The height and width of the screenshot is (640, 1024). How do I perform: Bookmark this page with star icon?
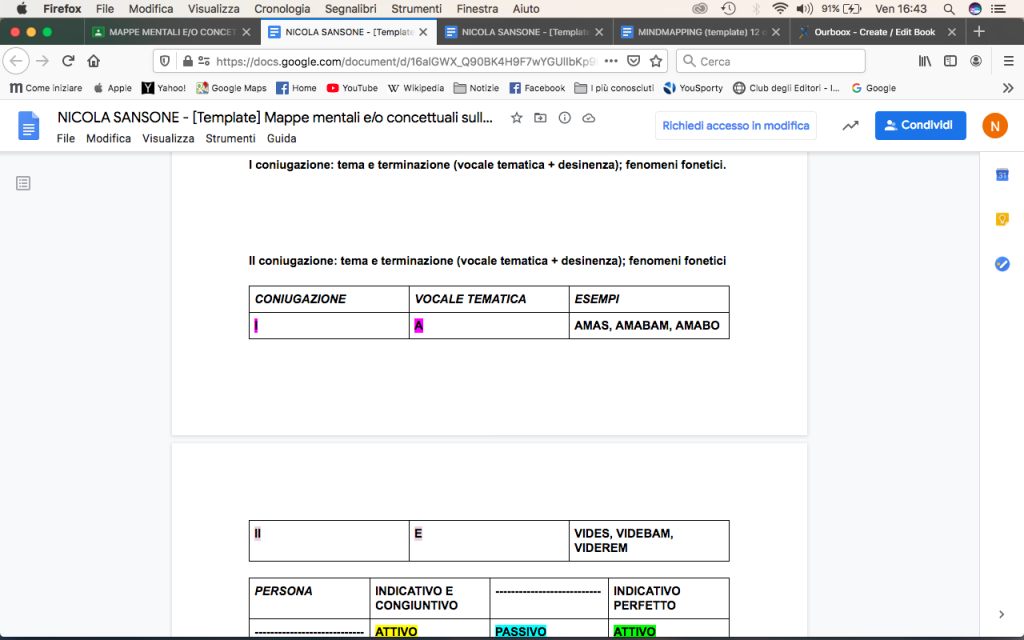click(656, 61)
